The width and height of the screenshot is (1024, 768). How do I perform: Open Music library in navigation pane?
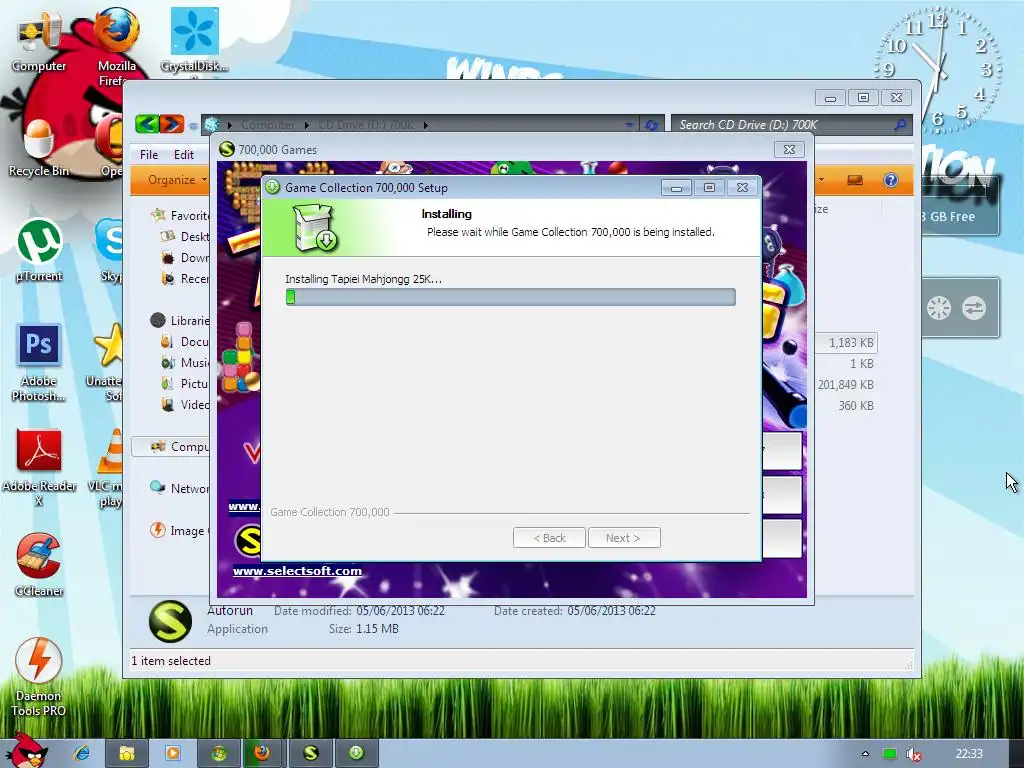pyautogui.click(x=186, y=362)
